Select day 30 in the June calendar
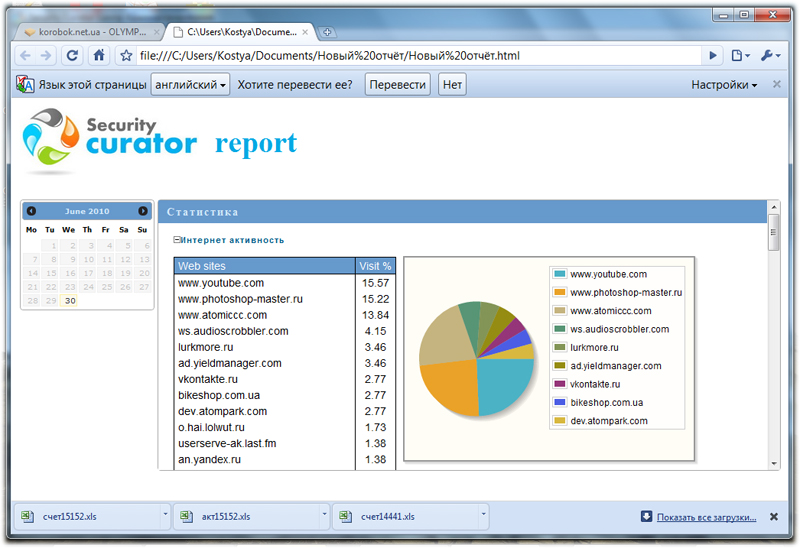Viewport: 800px width, 548px height. (x=70, y=301)
